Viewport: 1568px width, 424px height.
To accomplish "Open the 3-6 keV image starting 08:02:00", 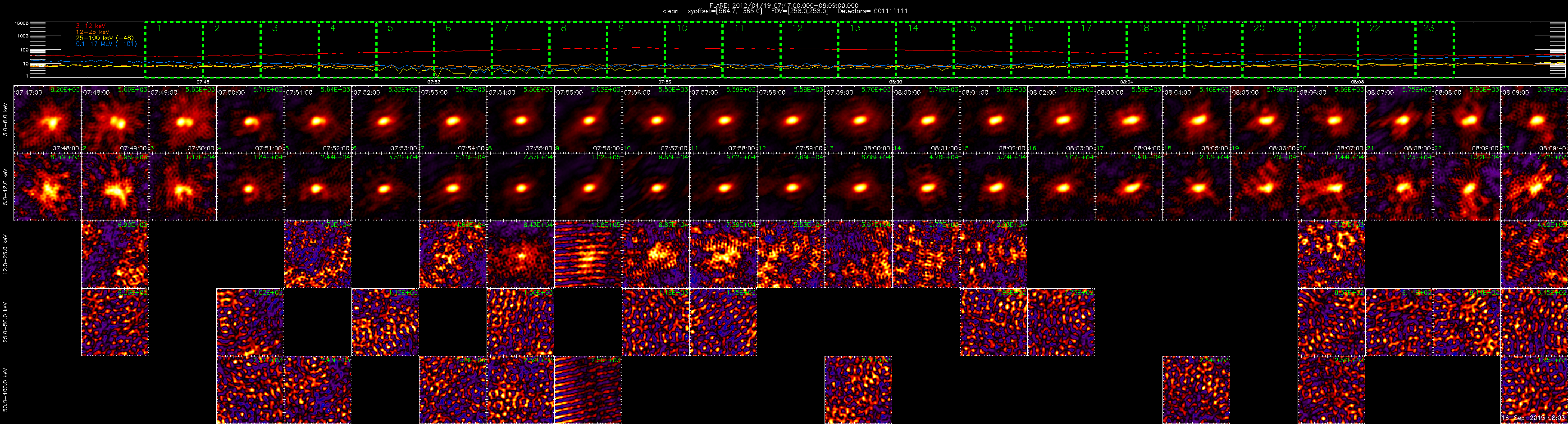I will tap(1061, 120).
